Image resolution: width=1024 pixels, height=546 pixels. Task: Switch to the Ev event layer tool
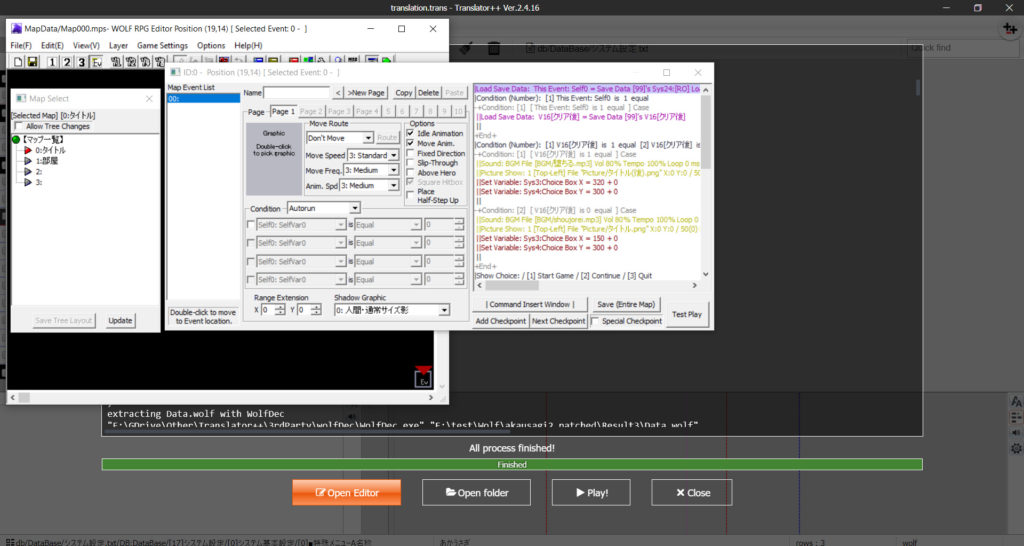coord(97,61)
